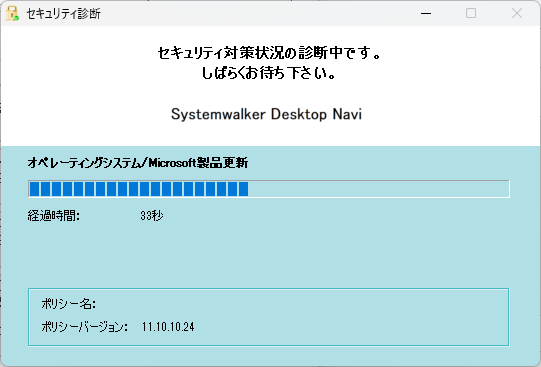Click the padlock icon in title bar
The width and height of the screenshot is (541, 367).
[12, 14]
